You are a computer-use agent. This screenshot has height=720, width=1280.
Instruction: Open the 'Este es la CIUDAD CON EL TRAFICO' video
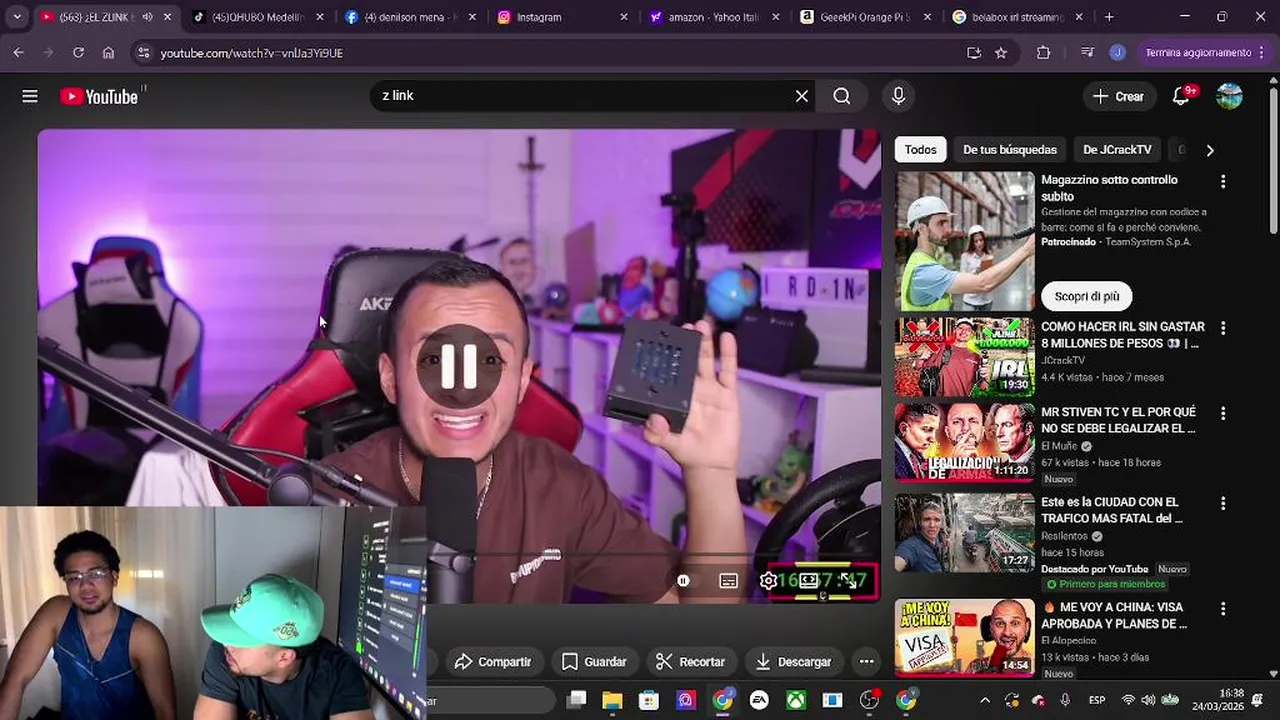pos(965,533)
